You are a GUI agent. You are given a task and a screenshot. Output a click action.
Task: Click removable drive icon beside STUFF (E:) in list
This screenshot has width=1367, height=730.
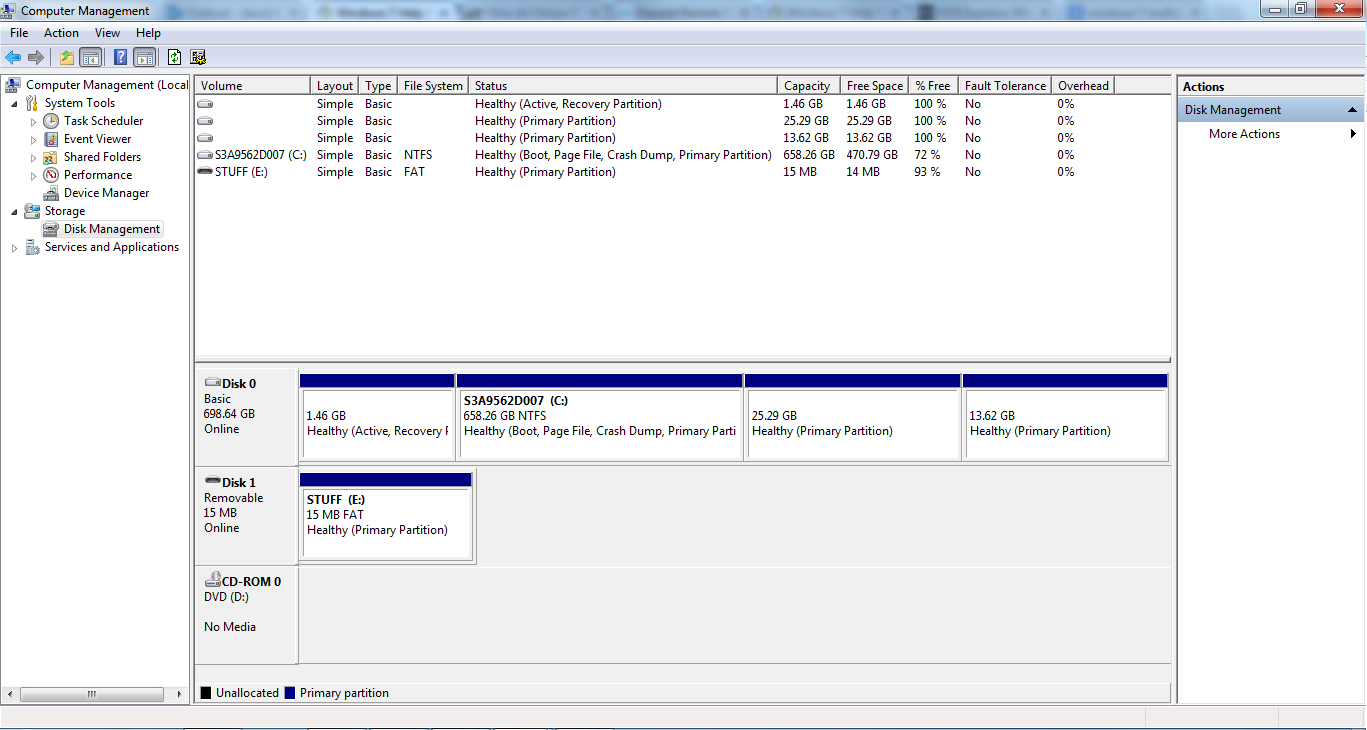pyautogui.click(x=205, y=172)
